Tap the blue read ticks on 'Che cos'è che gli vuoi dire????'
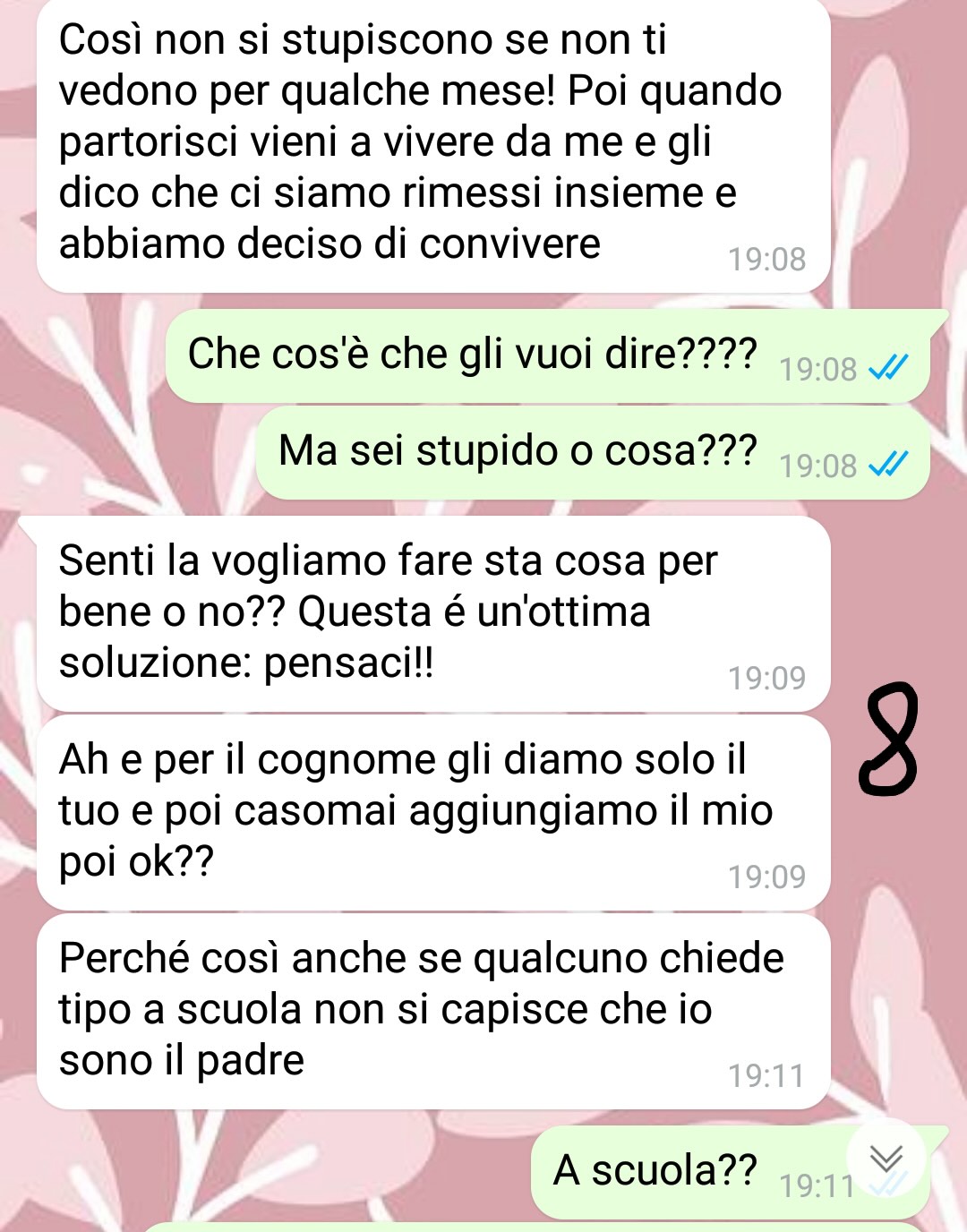 pyautogui.click(x=889, y=367)
